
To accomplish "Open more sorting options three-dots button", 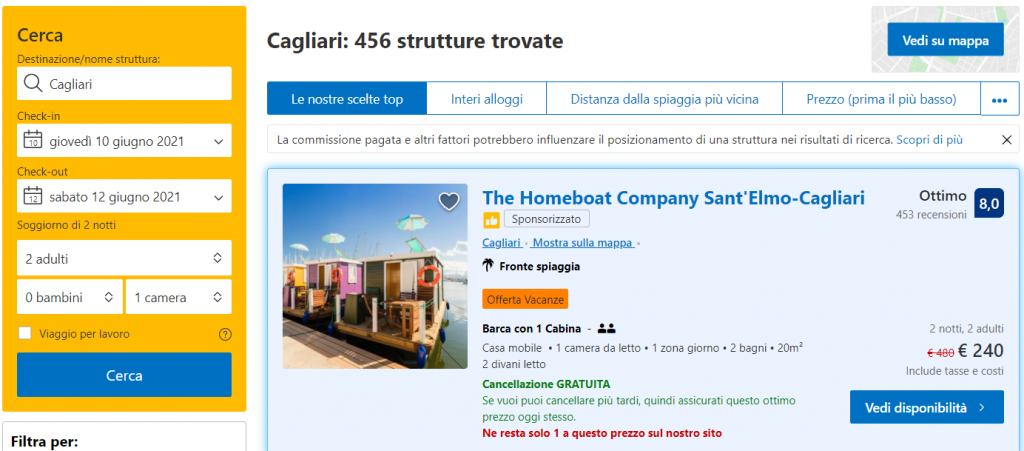I will pyautogui.click(x=1000, y=99).
